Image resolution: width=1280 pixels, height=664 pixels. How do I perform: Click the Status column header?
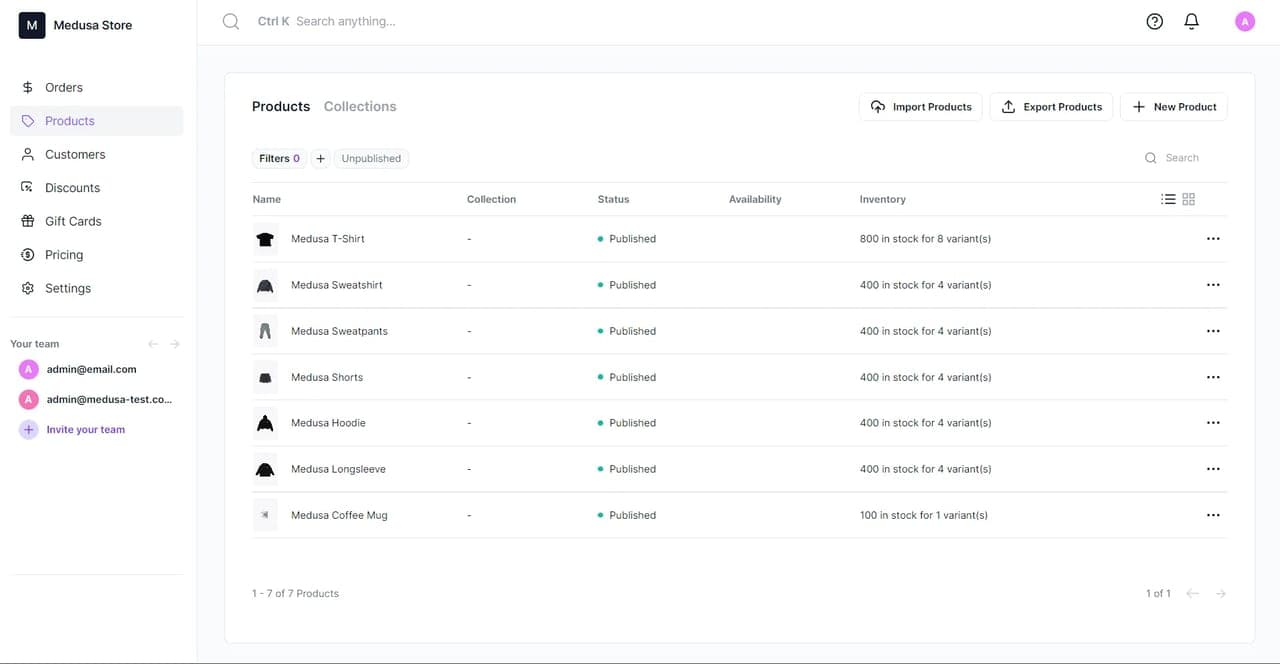click(614, 199)
